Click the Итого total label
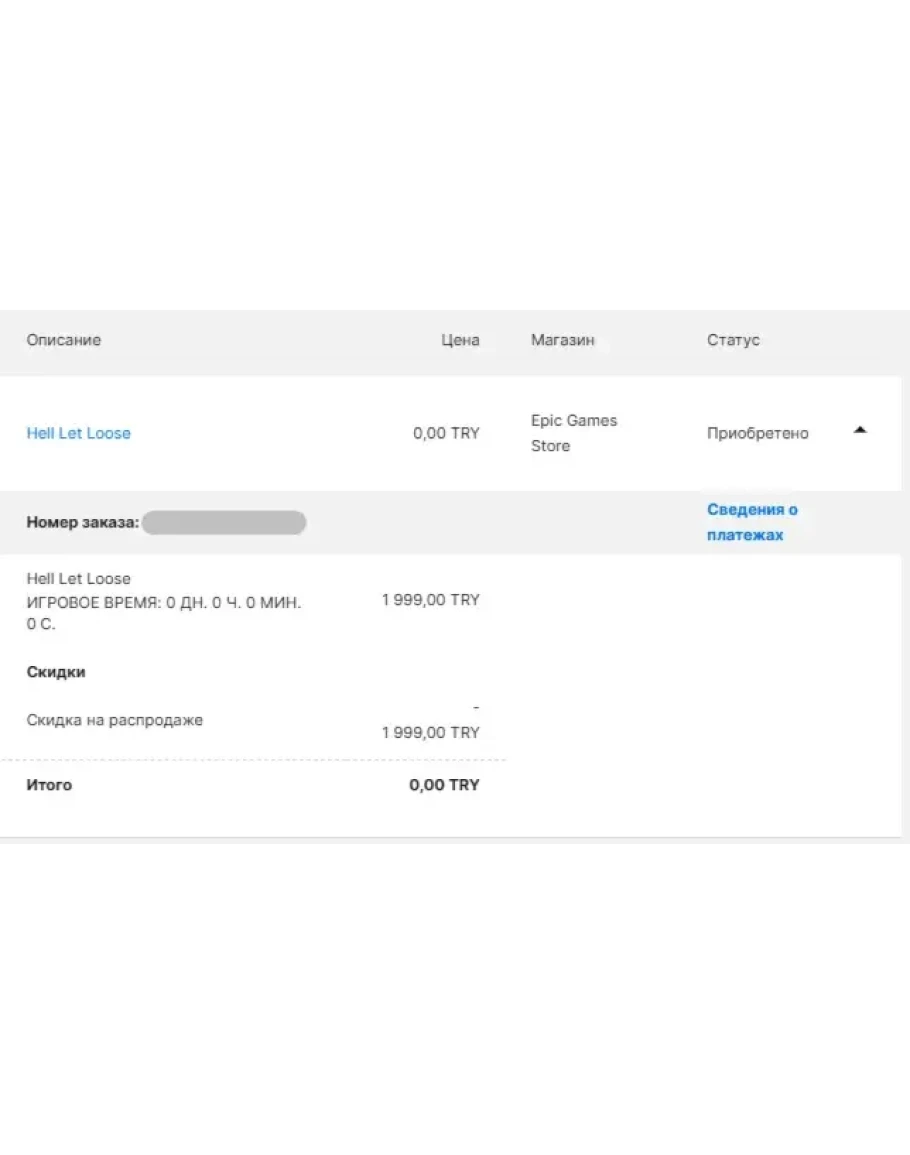Screen dimensions: 910x1155 49,785
